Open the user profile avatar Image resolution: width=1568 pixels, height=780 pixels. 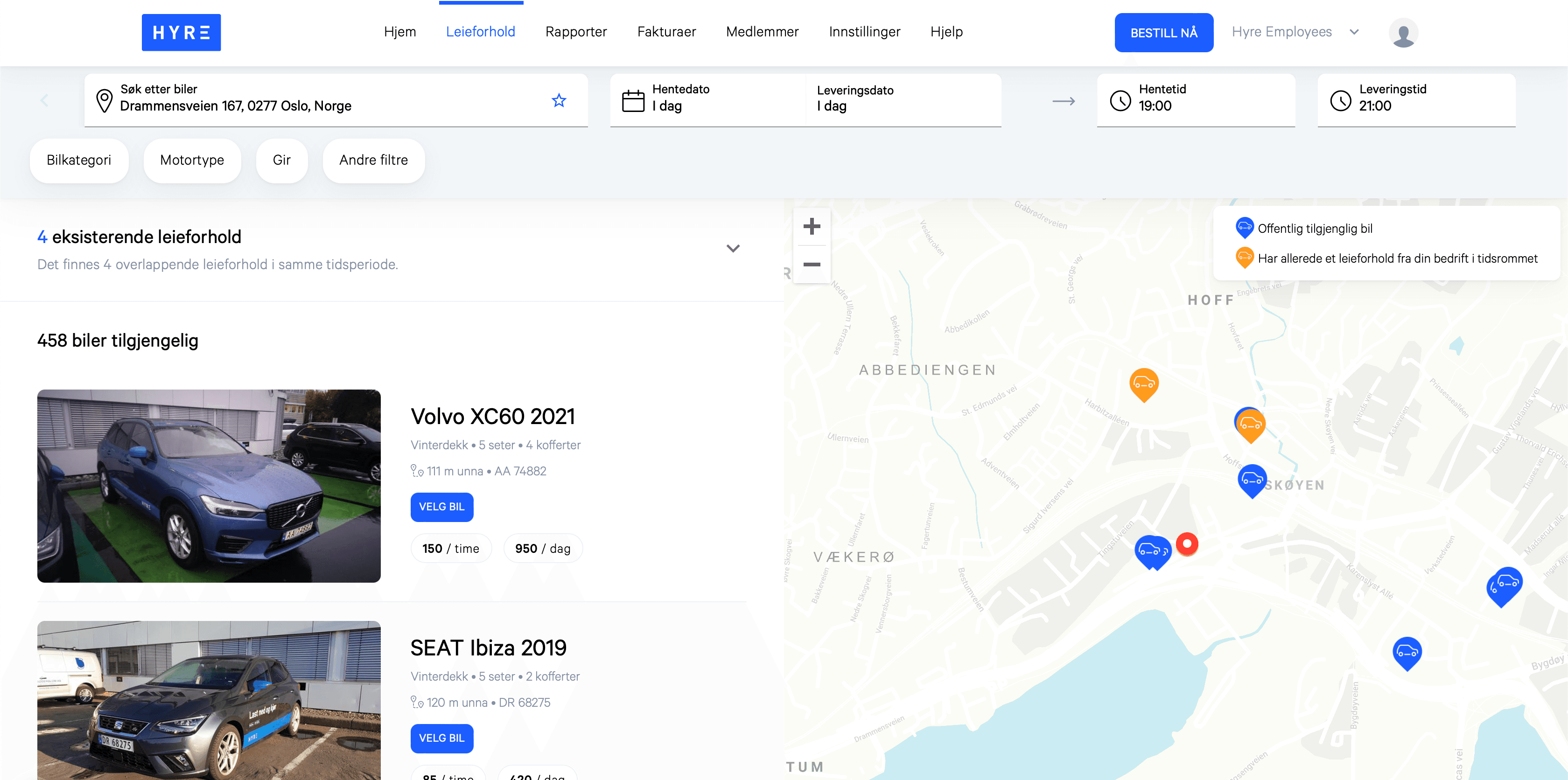point(1403,33)
